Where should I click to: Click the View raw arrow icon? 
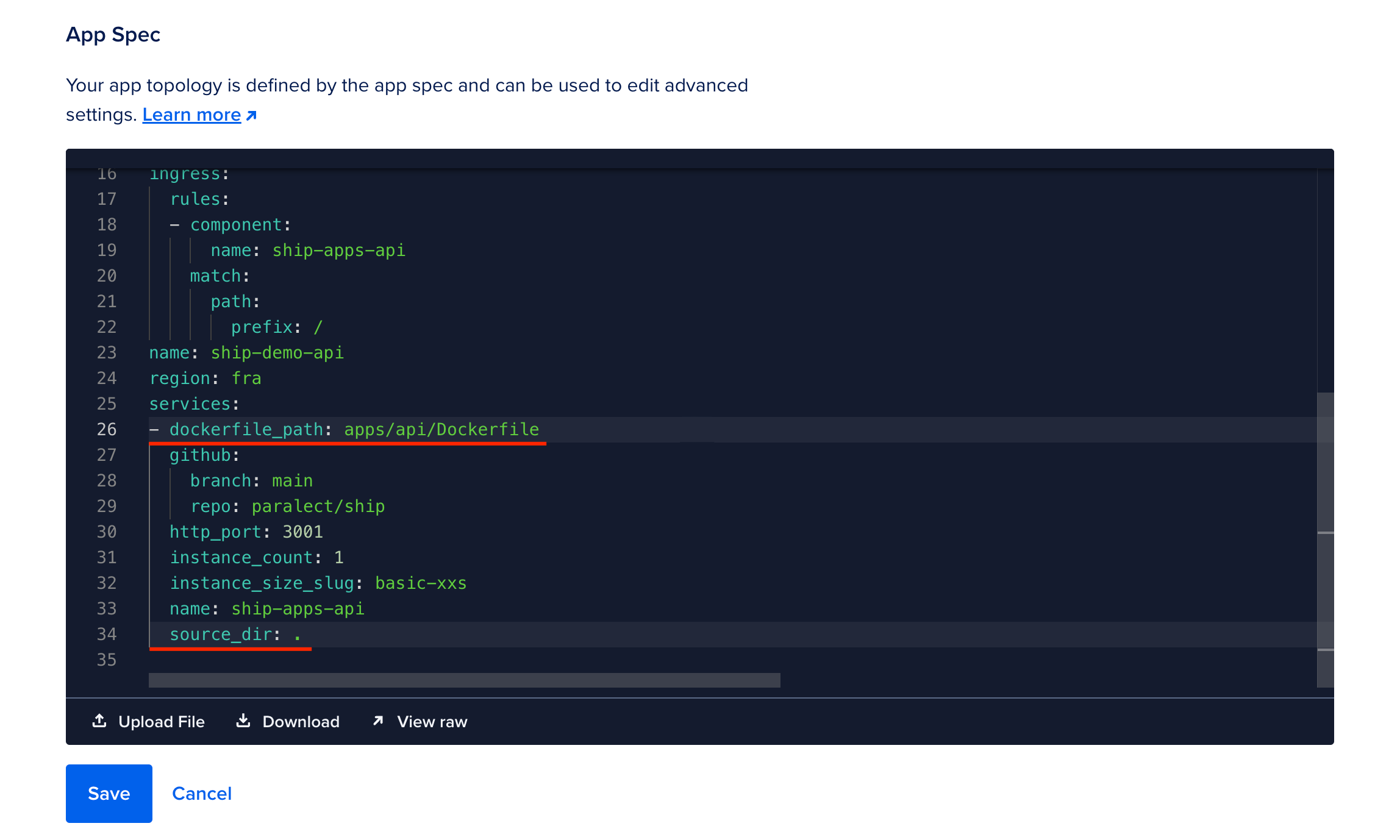point(378,721)
